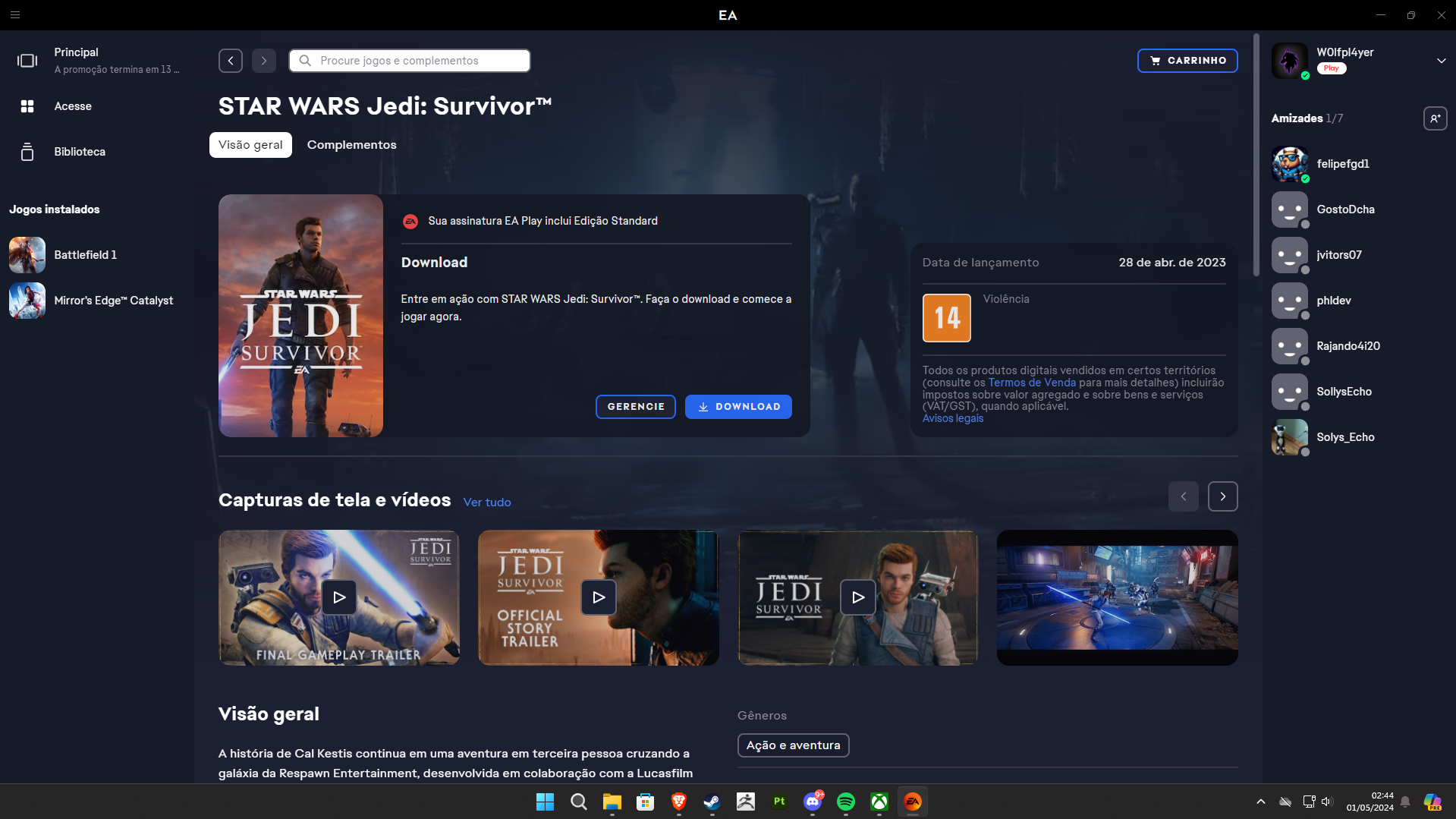Open Spotify from the Windows taskbar
Screen dimensions: 1456x819
[x=846, y=802]
